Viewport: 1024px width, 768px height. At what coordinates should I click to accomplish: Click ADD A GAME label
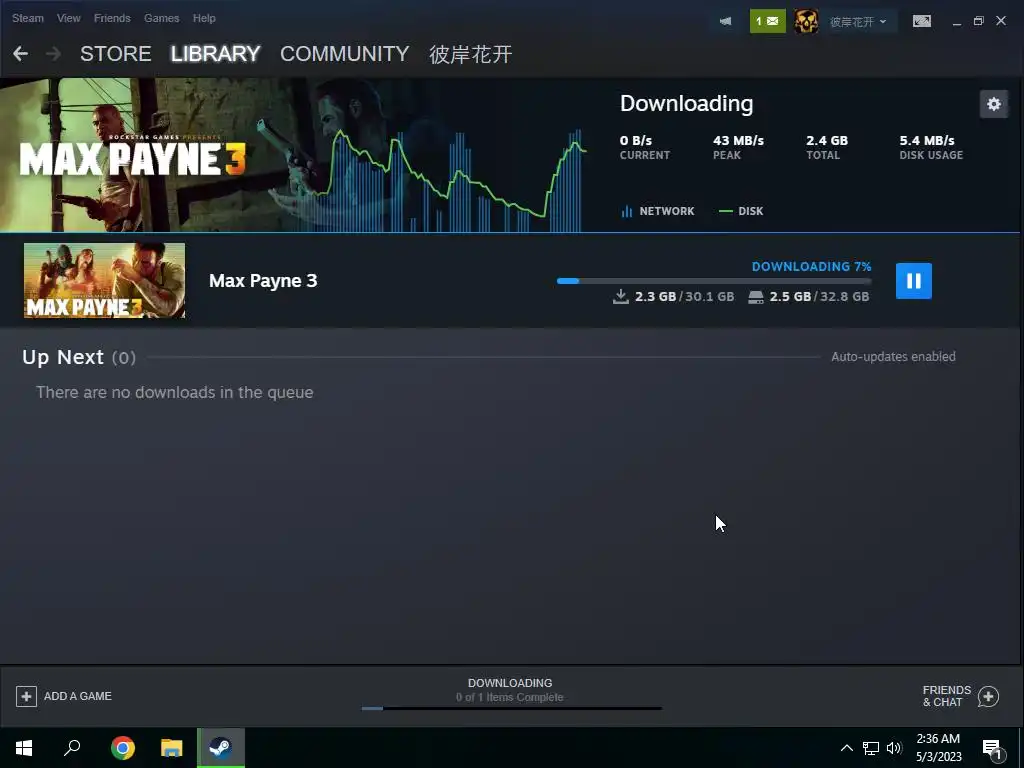point(78,696)
